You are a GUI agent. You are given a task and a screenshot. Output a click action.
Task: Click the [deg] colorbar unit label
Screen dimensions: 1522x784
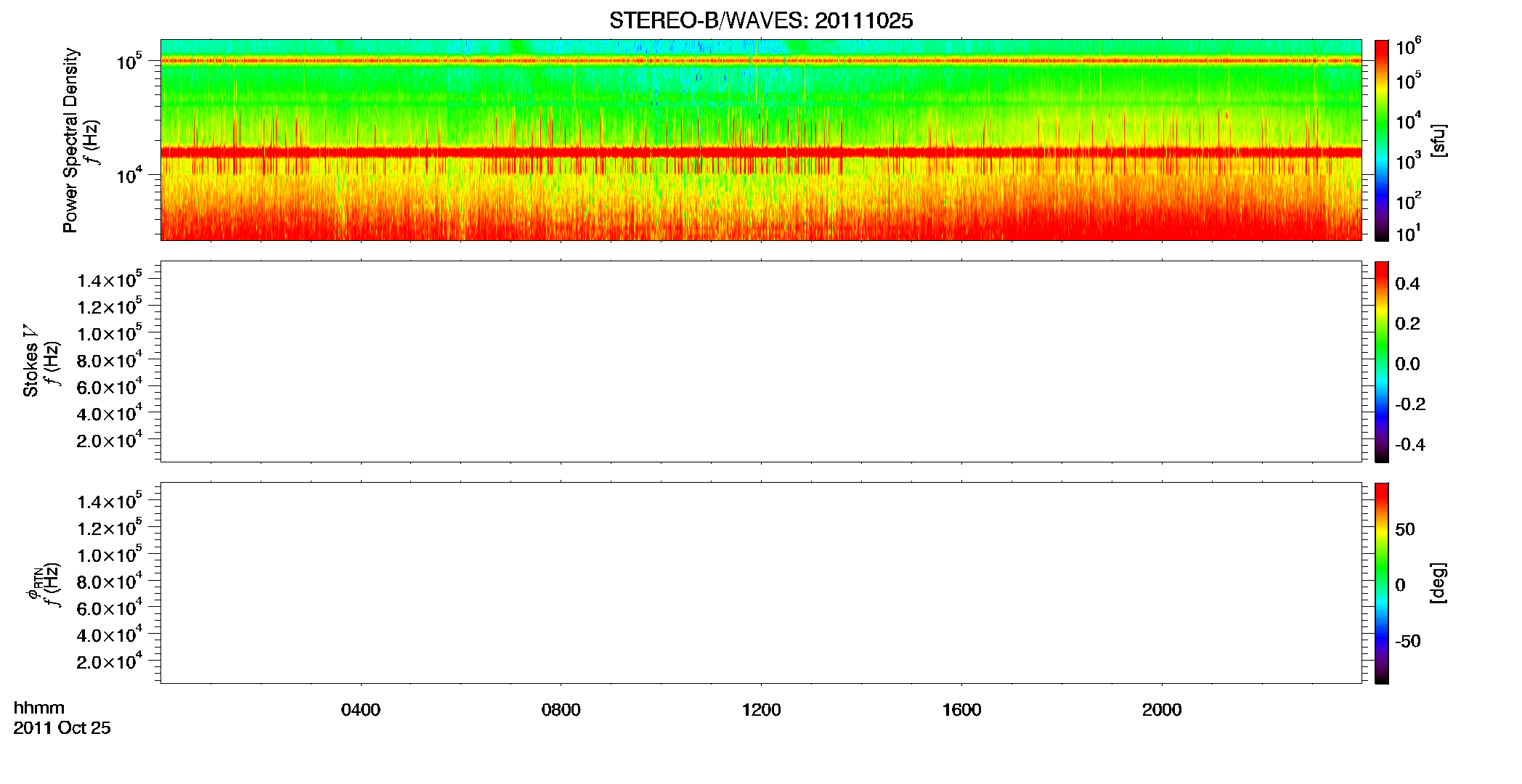click(1438, 582)
